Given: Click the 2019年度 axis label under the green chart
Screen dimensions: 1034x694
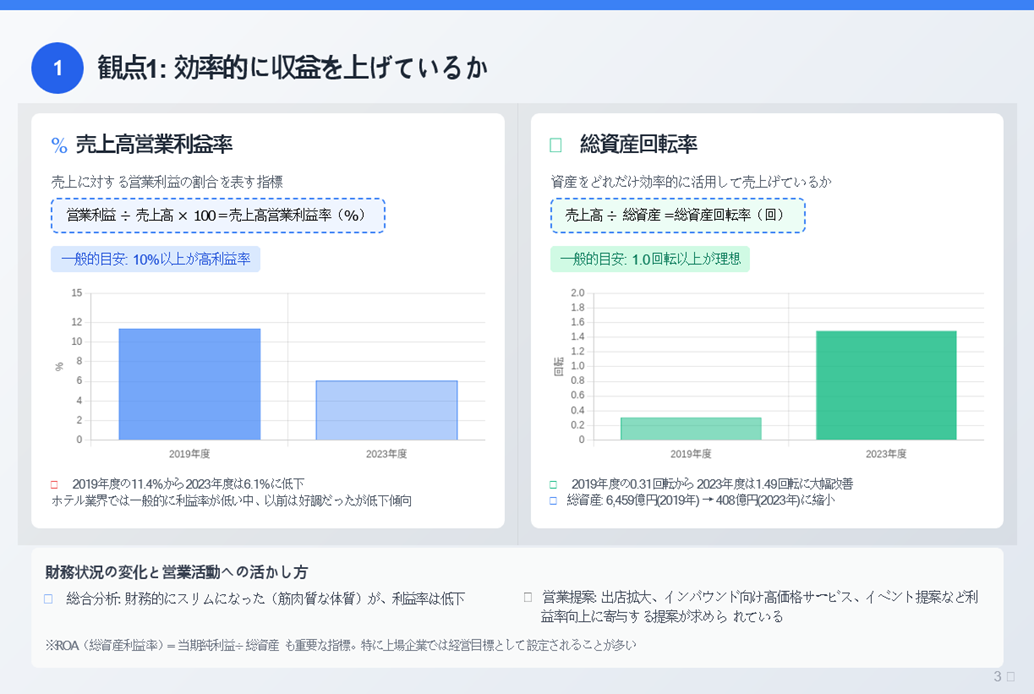Looking at the screenshot, I should (x=690, y=455).
